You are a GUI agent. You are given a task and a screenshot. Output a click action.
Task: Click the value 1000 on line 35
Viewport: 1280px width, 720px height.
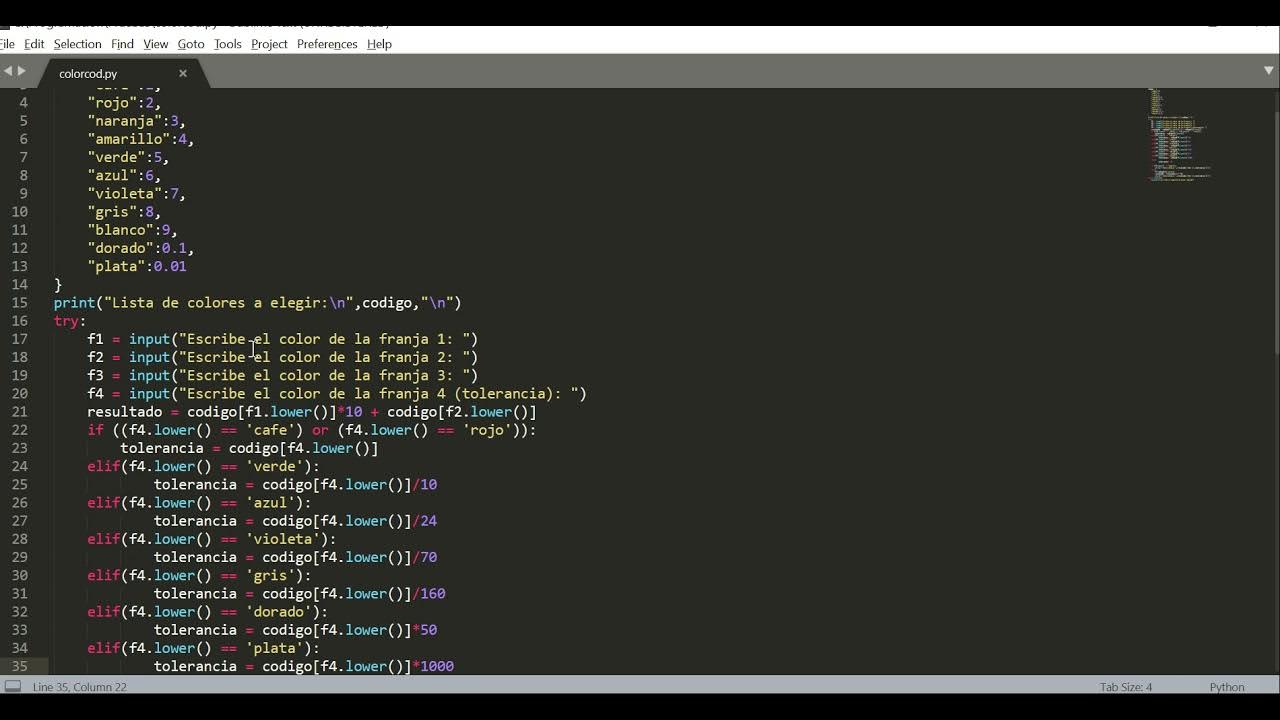[x=437, y=666]
